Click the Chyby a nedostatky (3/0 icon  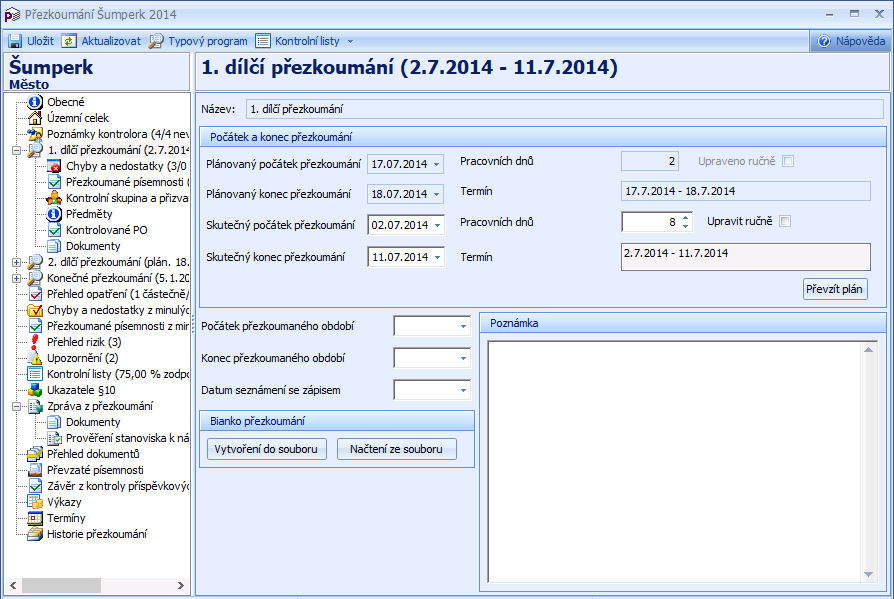coord(54,166)
